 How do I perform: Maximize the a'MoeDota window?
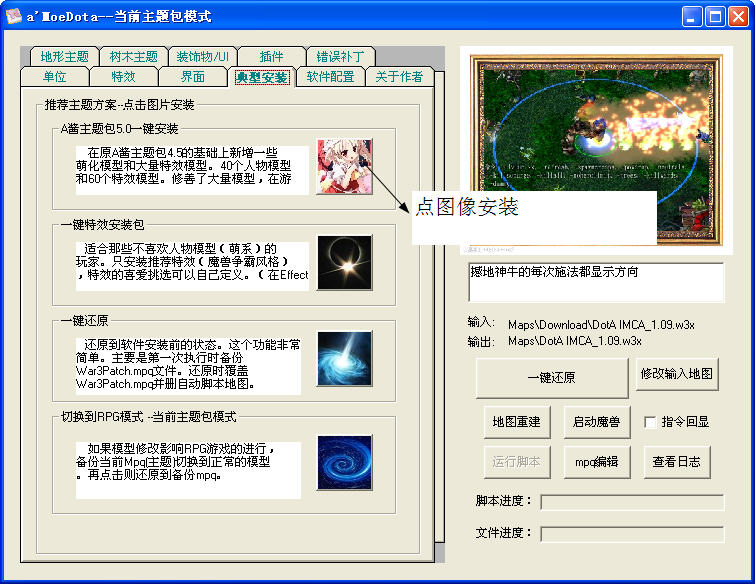[x=715, y=17]
